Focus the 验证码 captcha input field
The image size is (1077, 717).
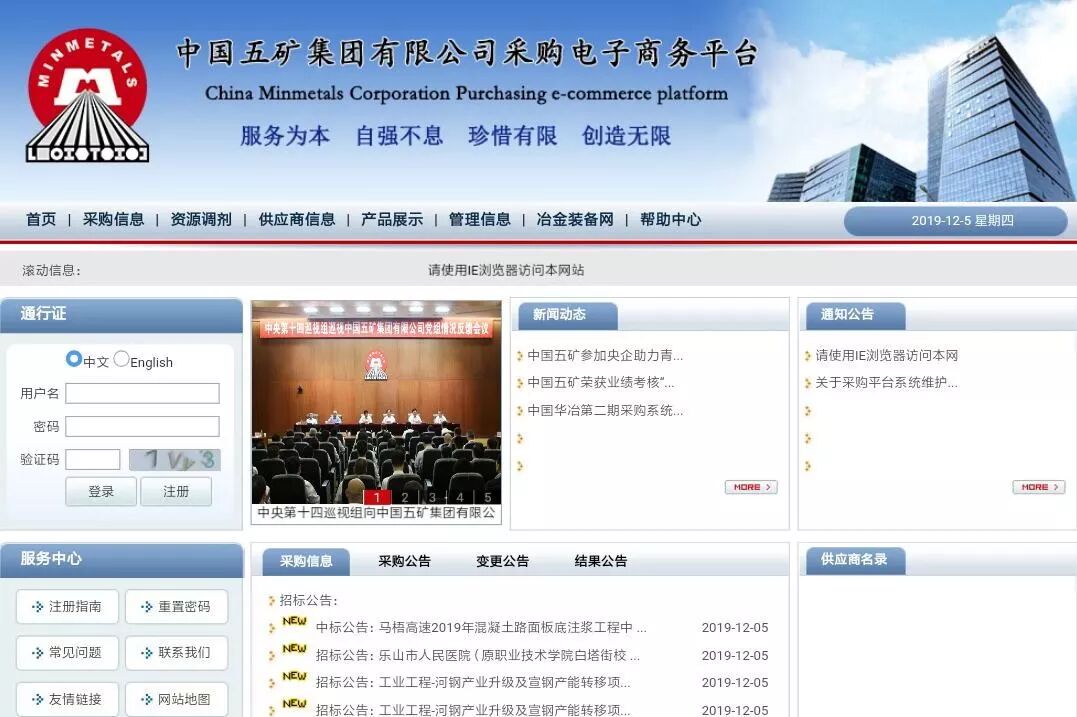tap(93, 459)
